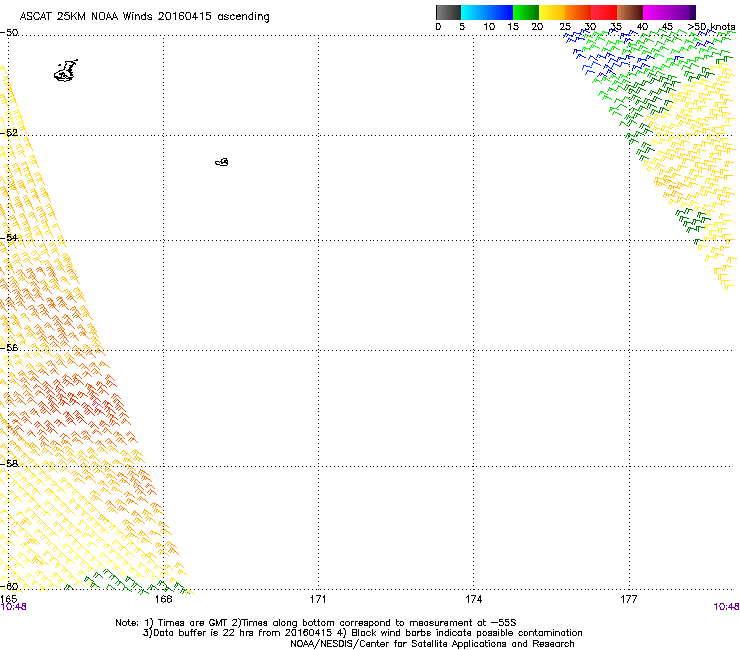Viewport: 740px width, 650px height.
Task: Click the '25' label under the color scale
Action: pos(565,27)
